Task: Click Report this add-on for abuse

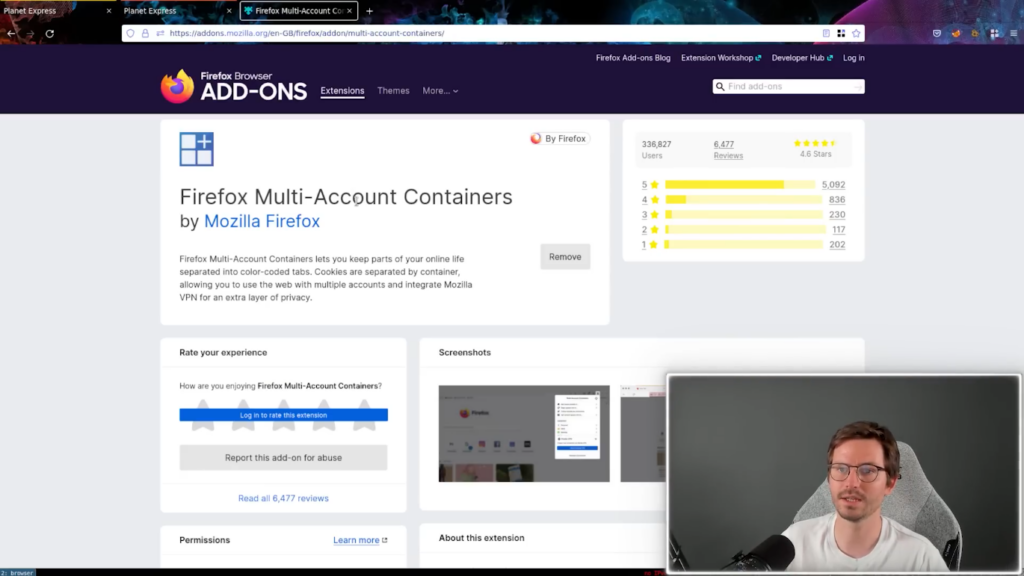Action: coord(283,458)
